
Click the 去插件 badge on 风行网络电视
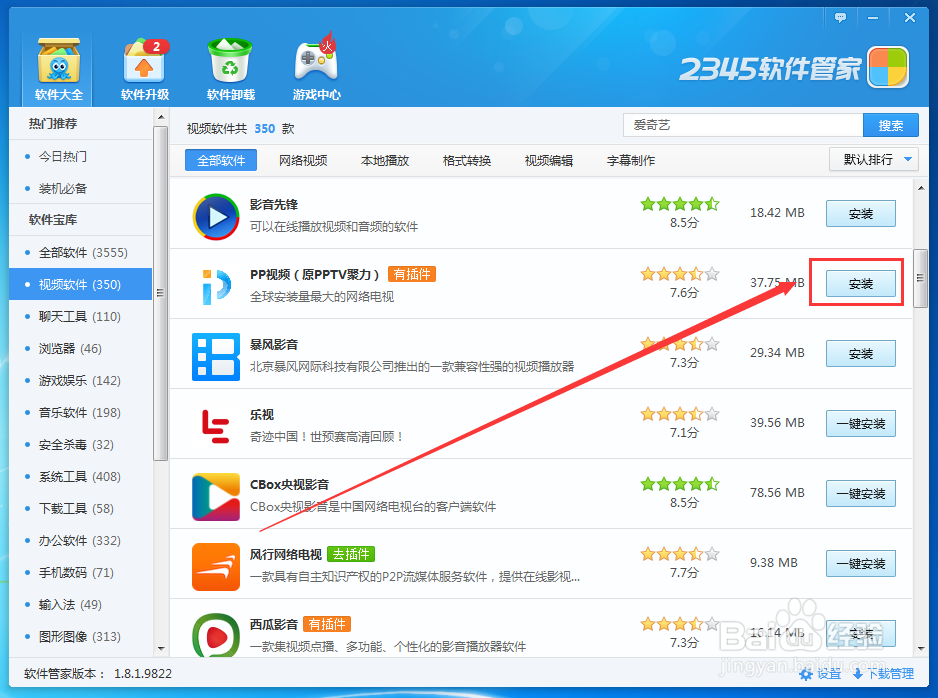[x=351, y=554]
